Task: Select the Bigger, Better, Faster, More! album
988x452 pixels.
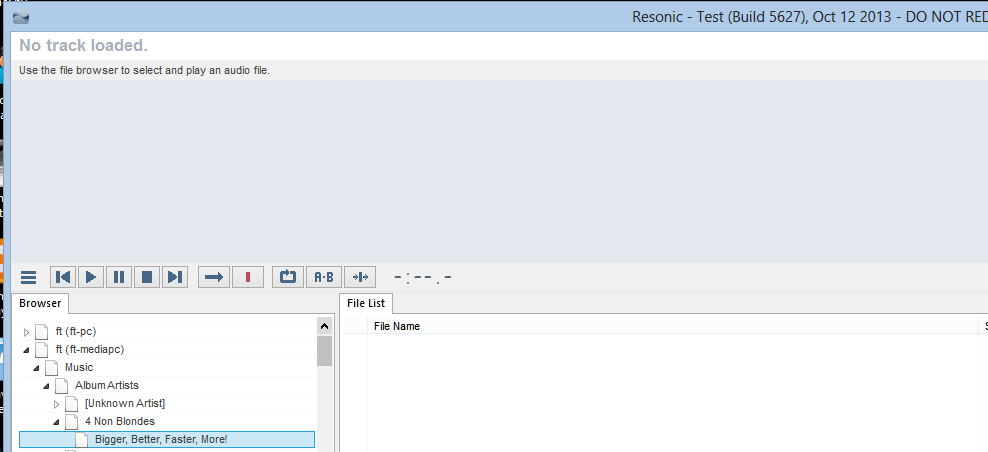Action: coord(161,439)
